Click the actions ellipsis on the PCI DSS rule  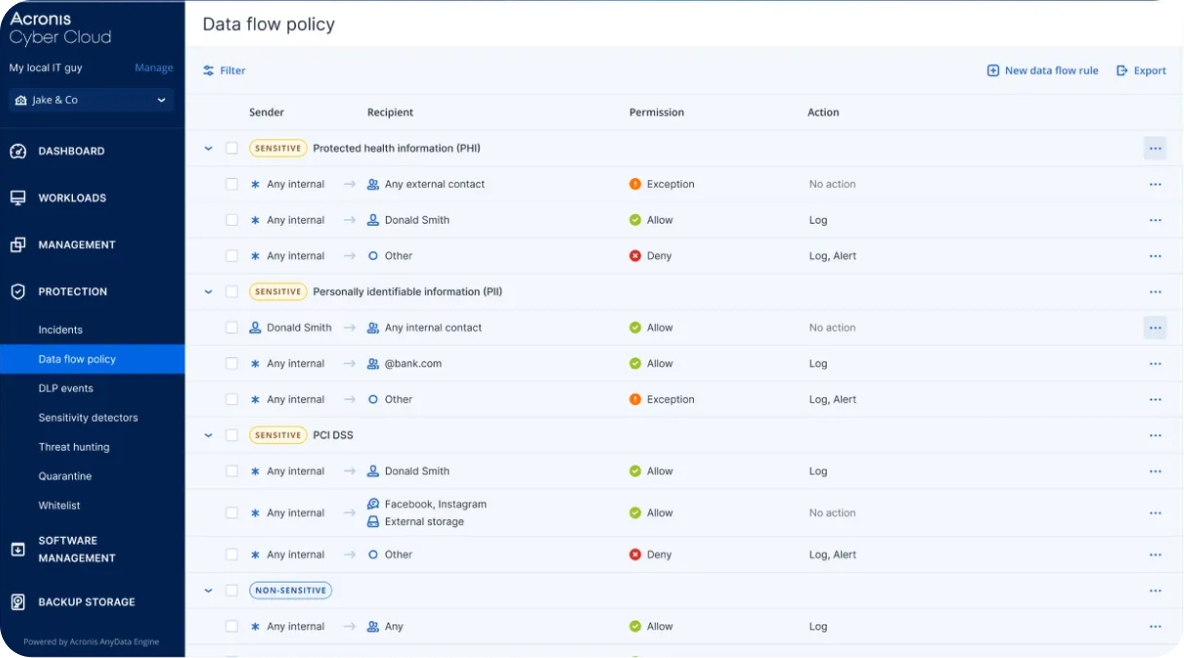tap(1155, 435)
